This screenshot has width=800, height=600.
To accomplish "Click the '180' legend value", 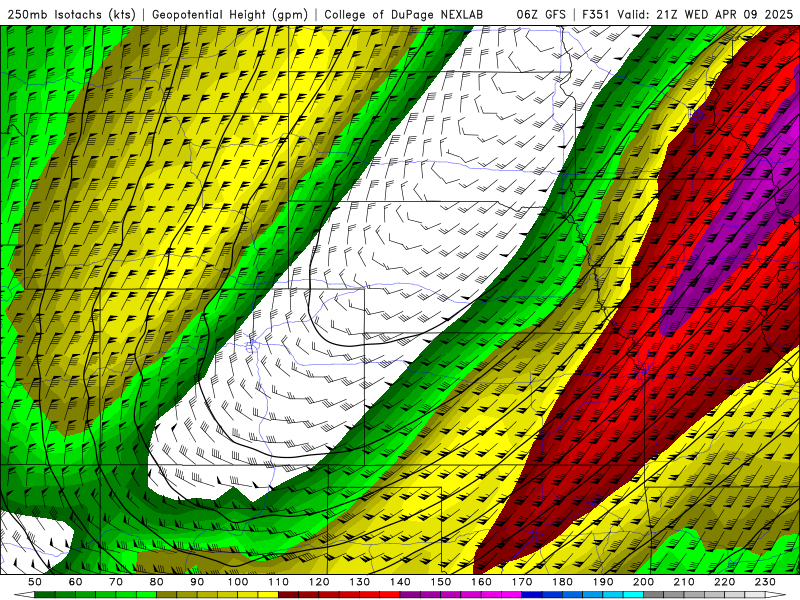I will (562, 582).
